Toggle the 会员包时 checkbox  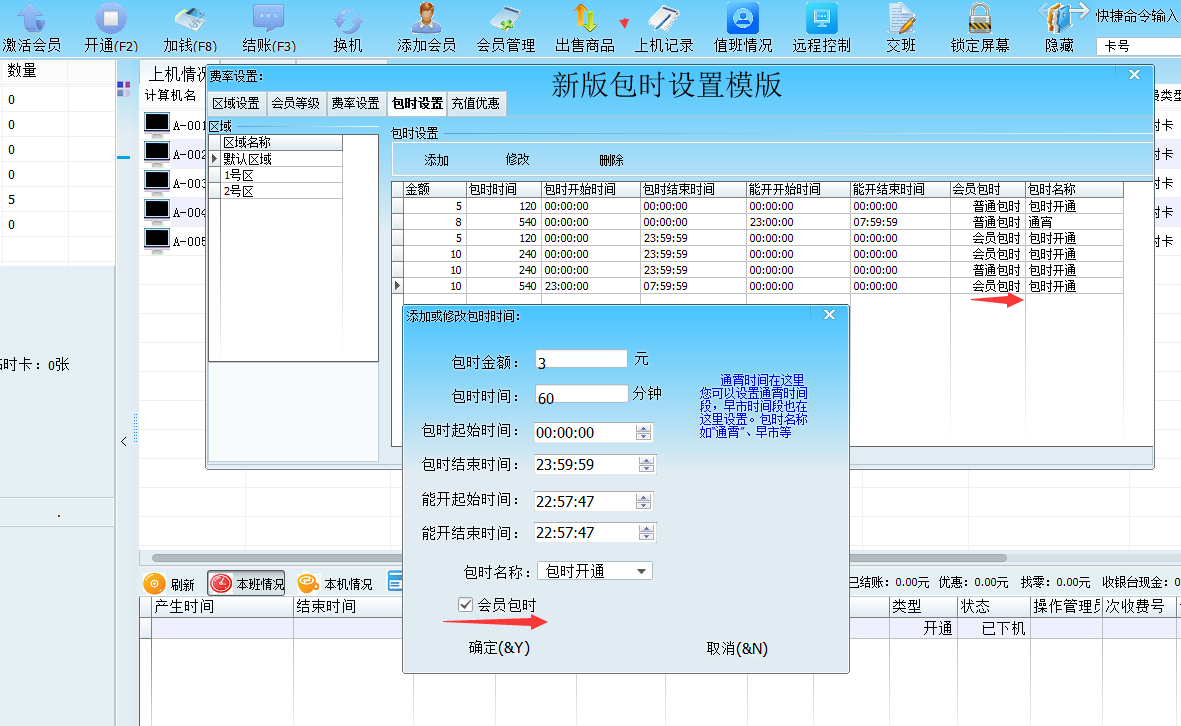pos(465,605)
